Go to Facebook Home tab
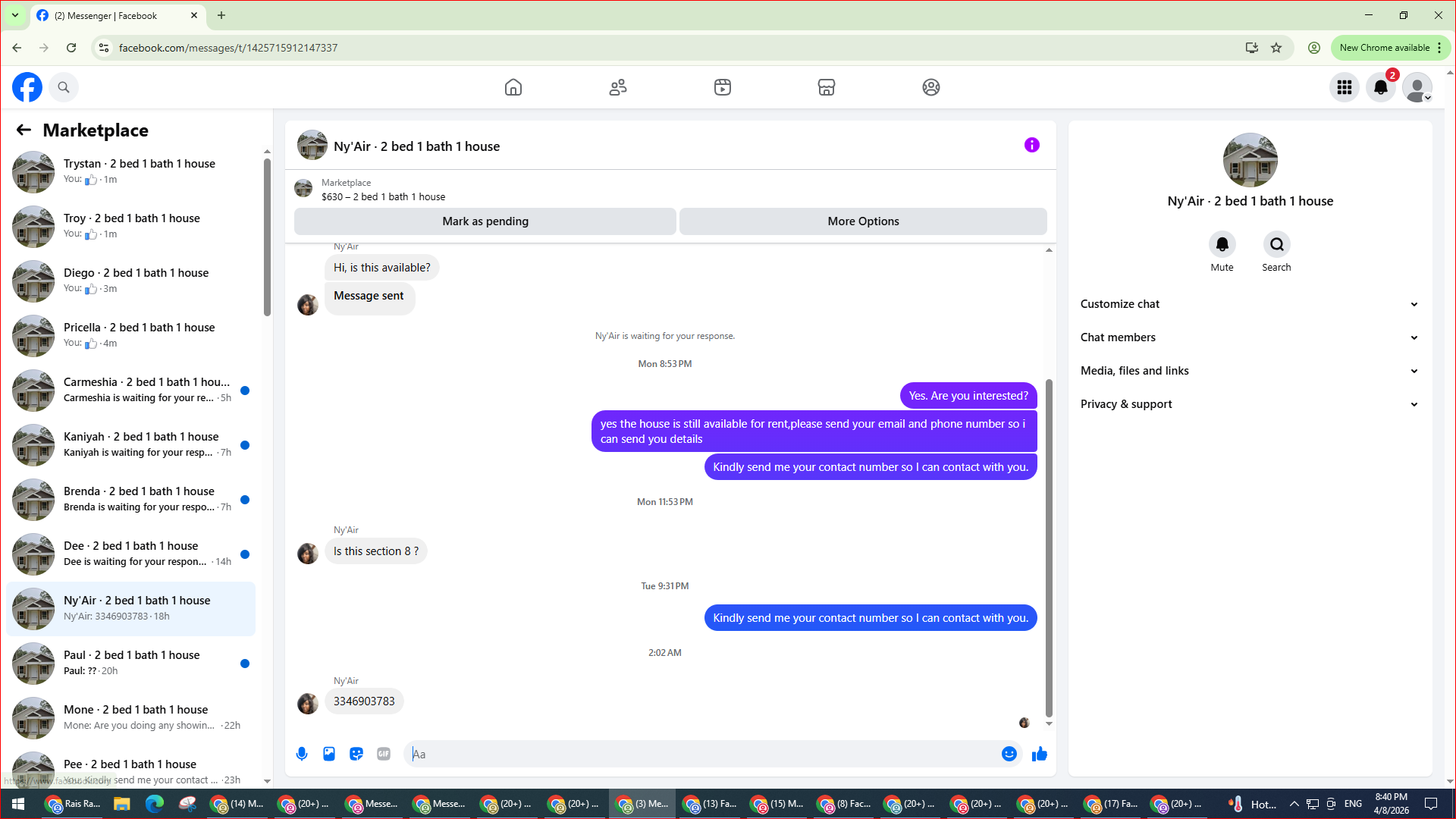This screenshot has height=819, width=1456. coord(513,87)
